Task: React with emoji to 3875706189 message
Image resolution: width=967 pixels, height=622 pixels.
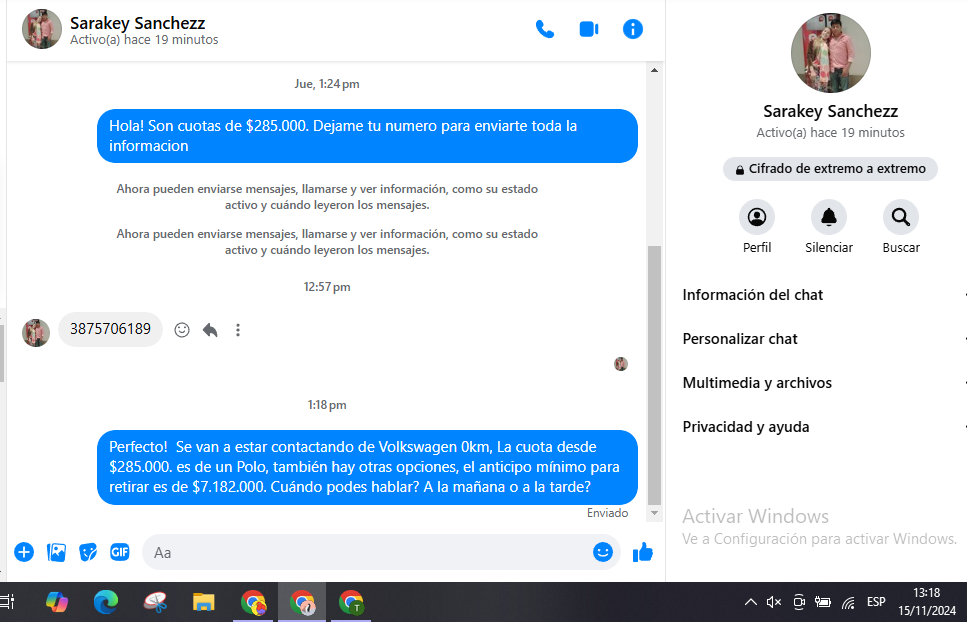Action: [182, 330]
